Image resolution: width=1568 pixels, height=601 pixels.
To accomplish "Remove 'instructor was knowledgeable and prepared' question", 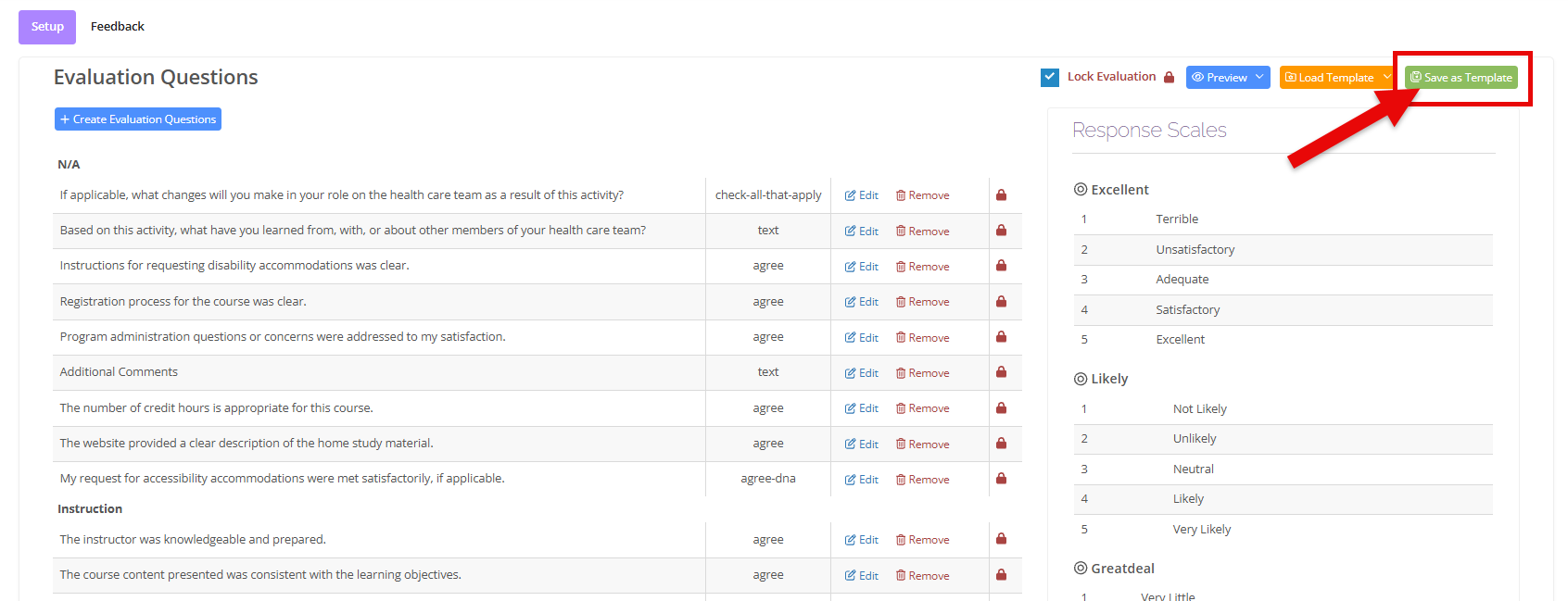I will click(x=923, y=540).
